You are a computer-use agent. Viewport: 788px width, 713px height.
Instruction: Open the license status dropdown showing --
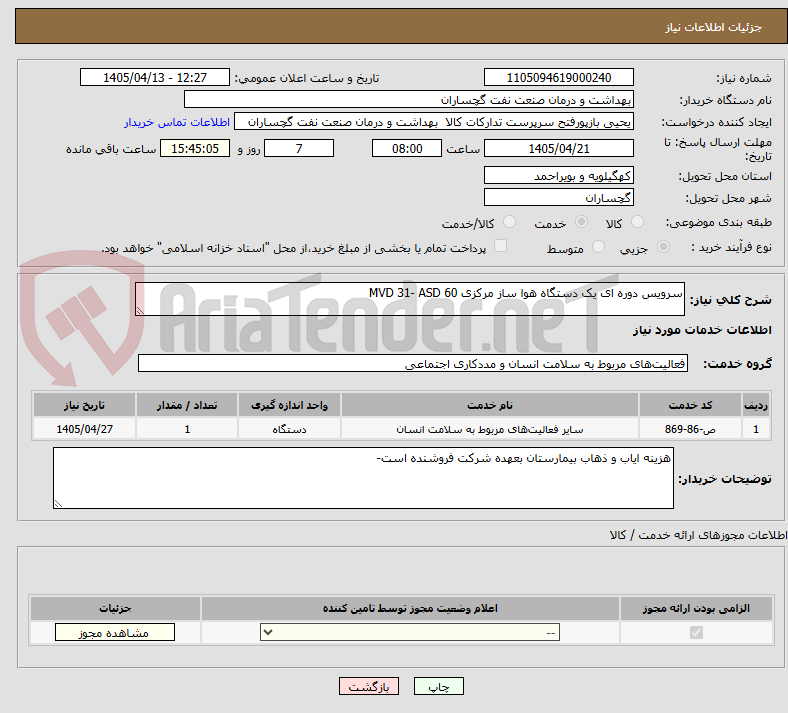click(410, 633)
